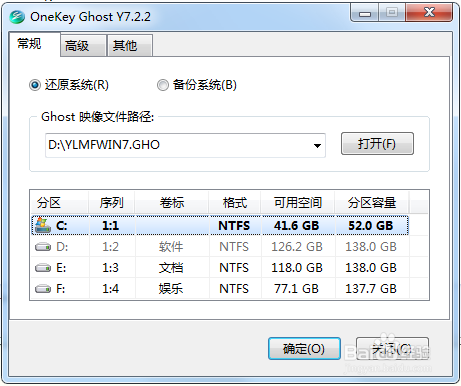Click the 打开(F) button
Screen dimensions: 461x386
[377, 144]
